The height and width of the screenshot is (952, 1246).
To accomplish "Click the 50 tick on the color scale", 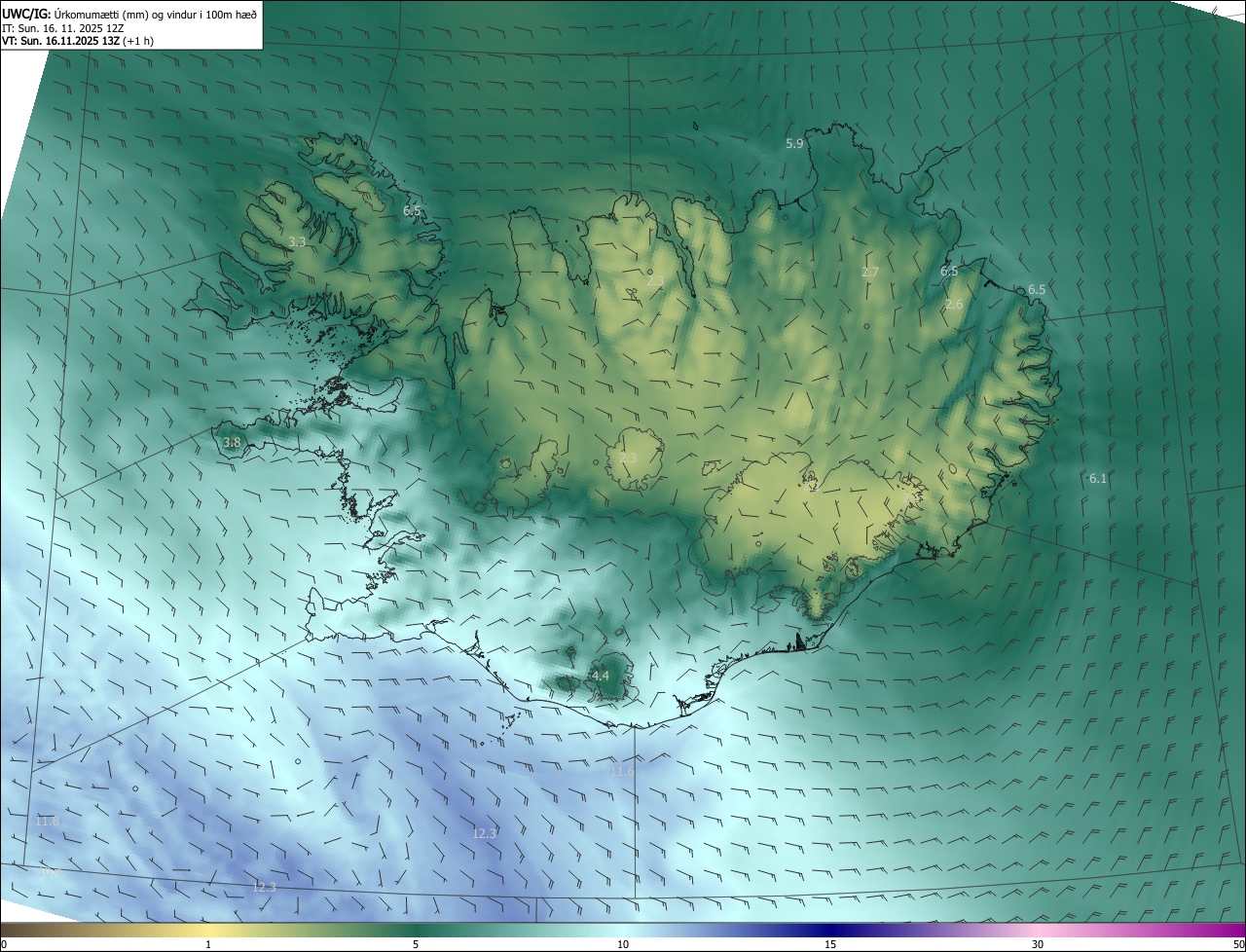I will click(1238, 944).
